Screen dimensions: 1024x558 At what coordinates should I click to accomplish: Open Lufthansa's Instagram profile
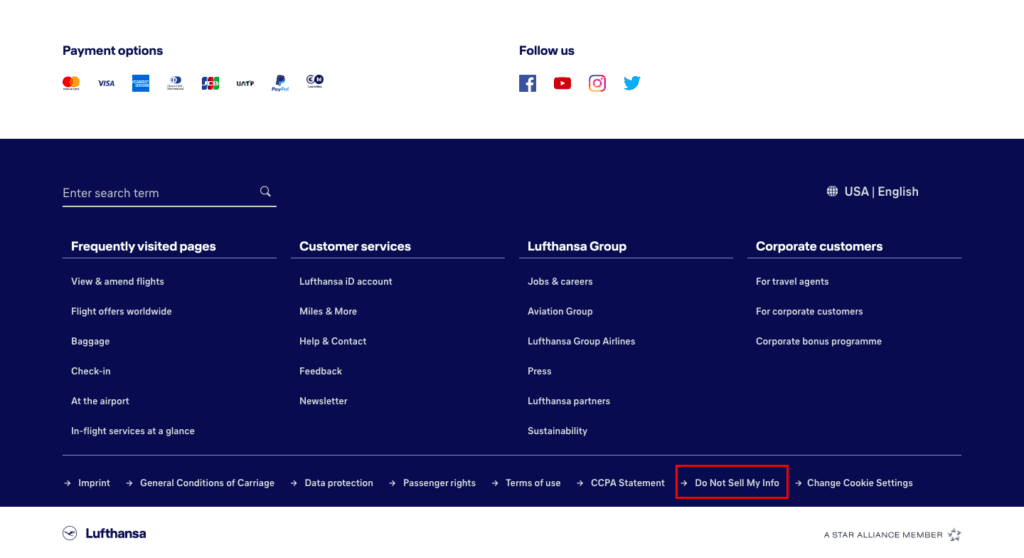tap(597, 83)
